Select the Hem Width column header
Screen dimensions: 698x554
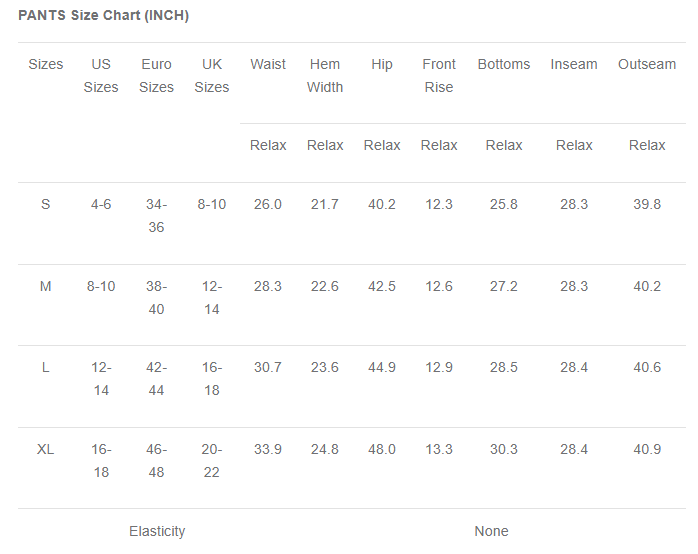point(325,76)
